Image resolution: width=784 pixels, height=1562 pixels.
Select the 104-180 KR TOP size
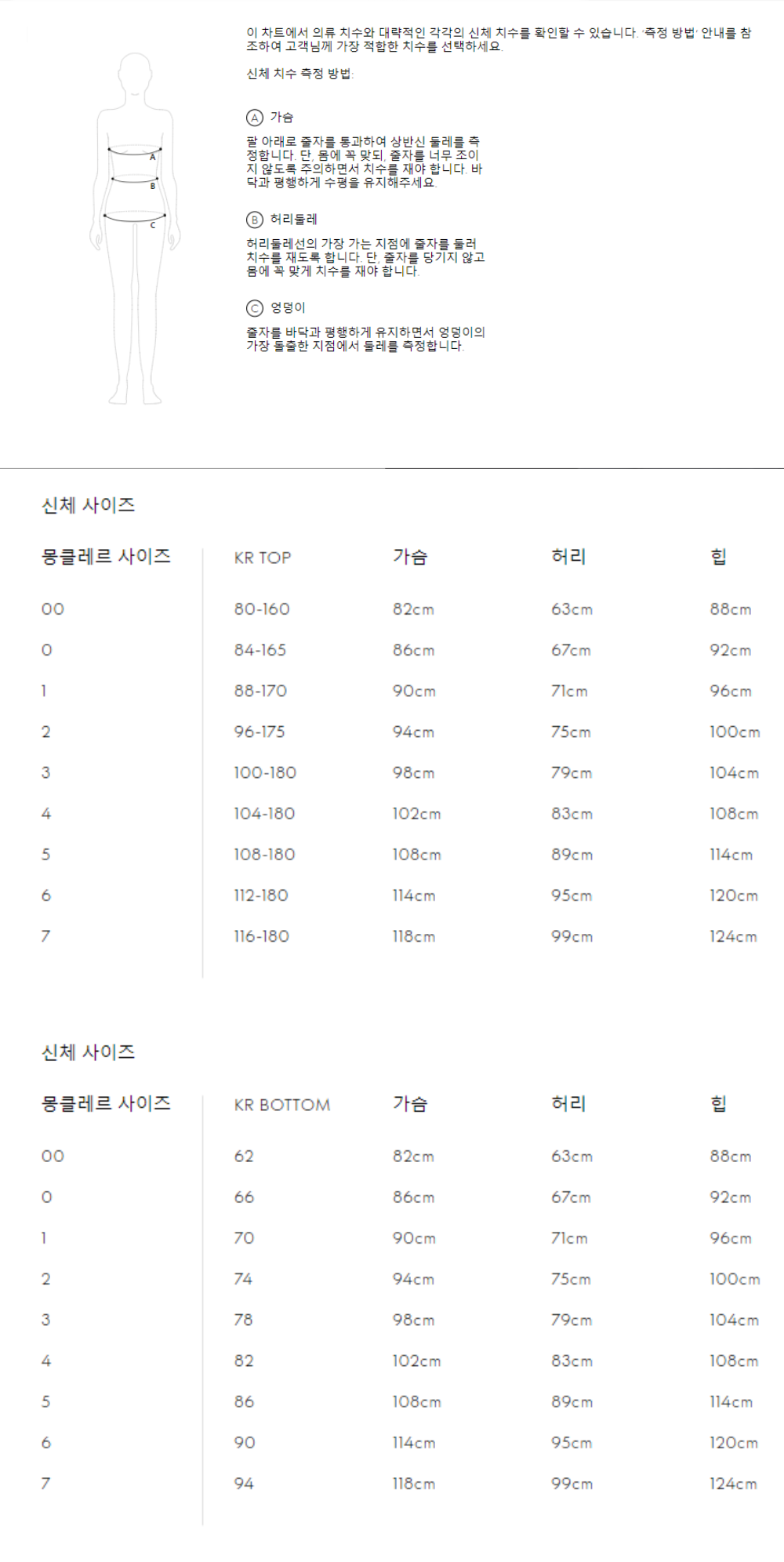(x=264, y=813)
